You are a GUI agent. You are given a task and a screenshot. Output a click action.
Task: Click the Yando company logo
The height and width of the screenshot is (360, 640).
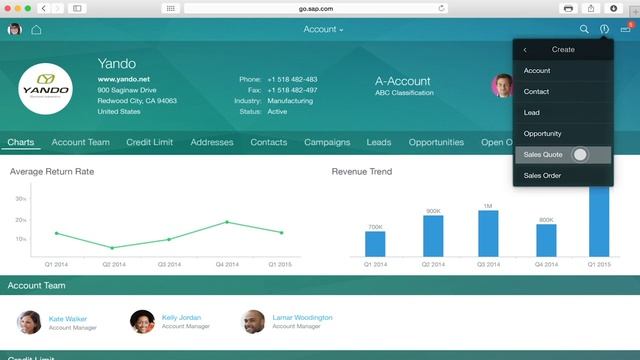click(46, 89)
